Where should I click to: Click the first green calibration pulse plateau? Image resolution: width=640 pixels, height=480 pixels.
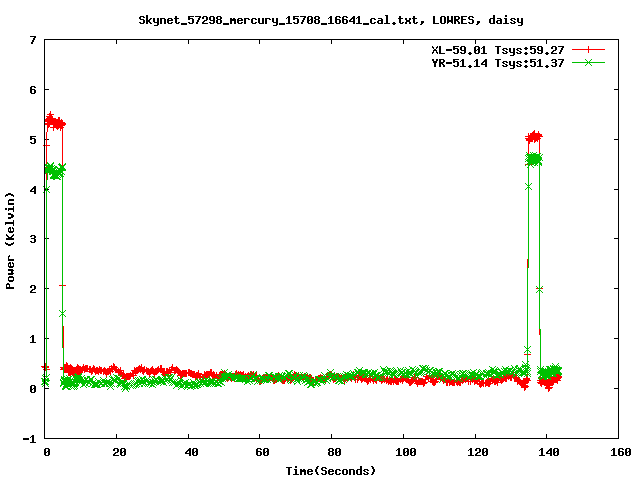(55, 171)
